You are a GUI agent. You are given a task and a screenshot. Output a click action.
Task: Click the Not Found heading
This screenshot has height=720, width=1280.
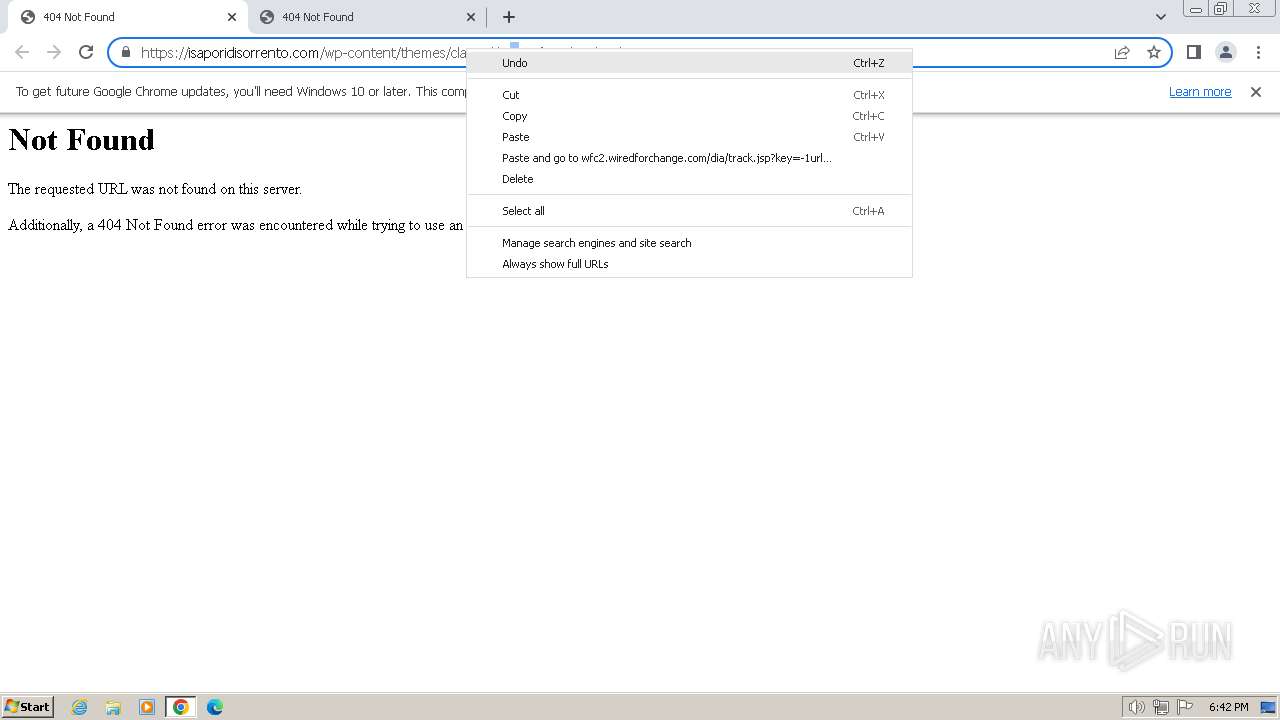click(x=82, y=140)
